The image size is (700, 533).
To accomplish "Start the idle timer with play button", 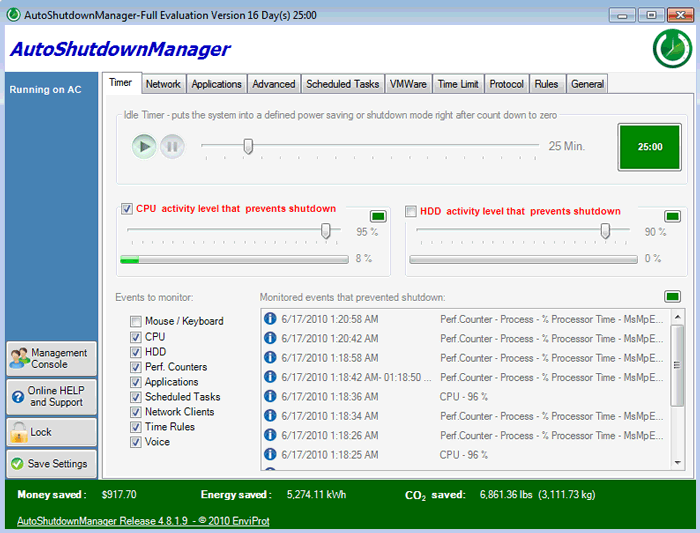I will [x=144, y=146].
